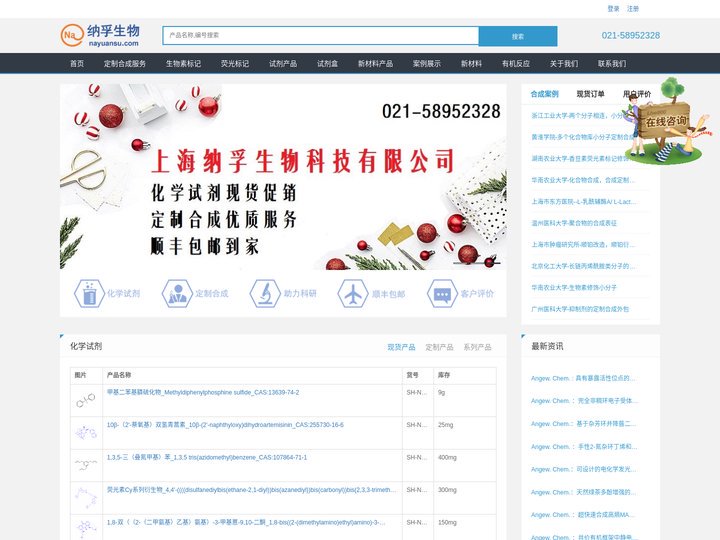Open the 在线咨询 online consultation sign
Viewport: 720px width, 540px height.
665,122
